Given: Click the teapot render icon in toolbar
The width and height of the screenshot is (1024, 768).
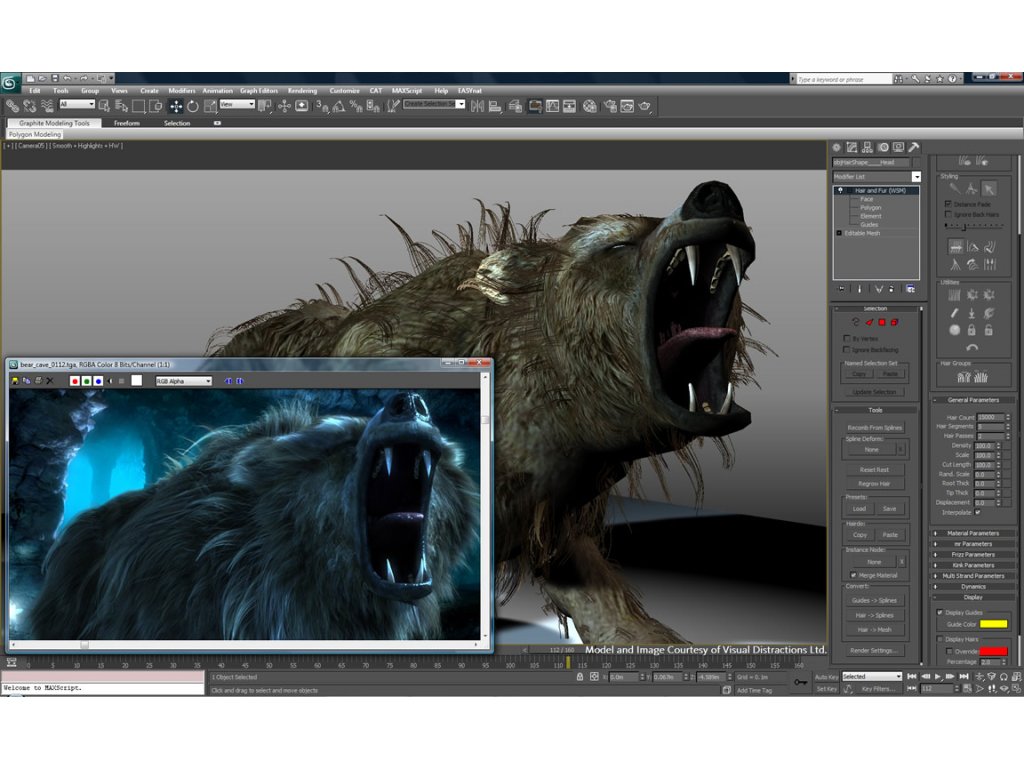Looking at the screenshot, I should tap(645, 106).
